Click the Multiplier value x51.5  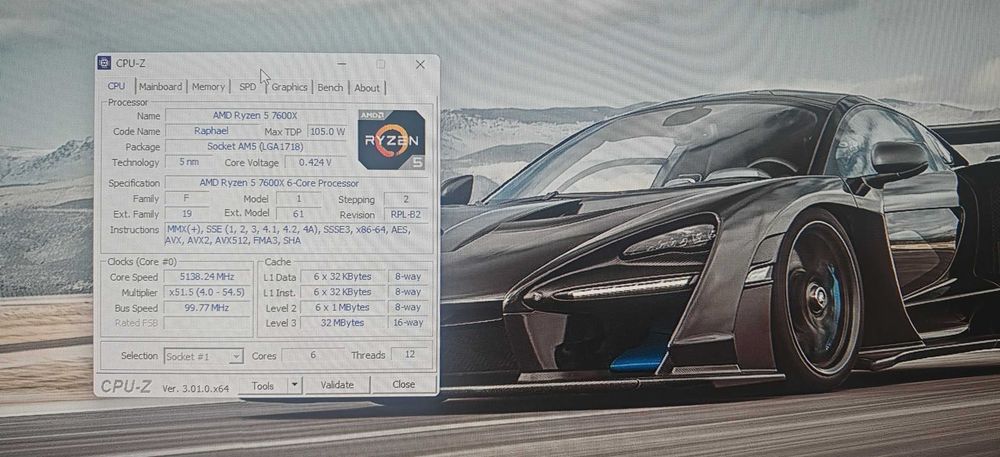tap(208, 292)
